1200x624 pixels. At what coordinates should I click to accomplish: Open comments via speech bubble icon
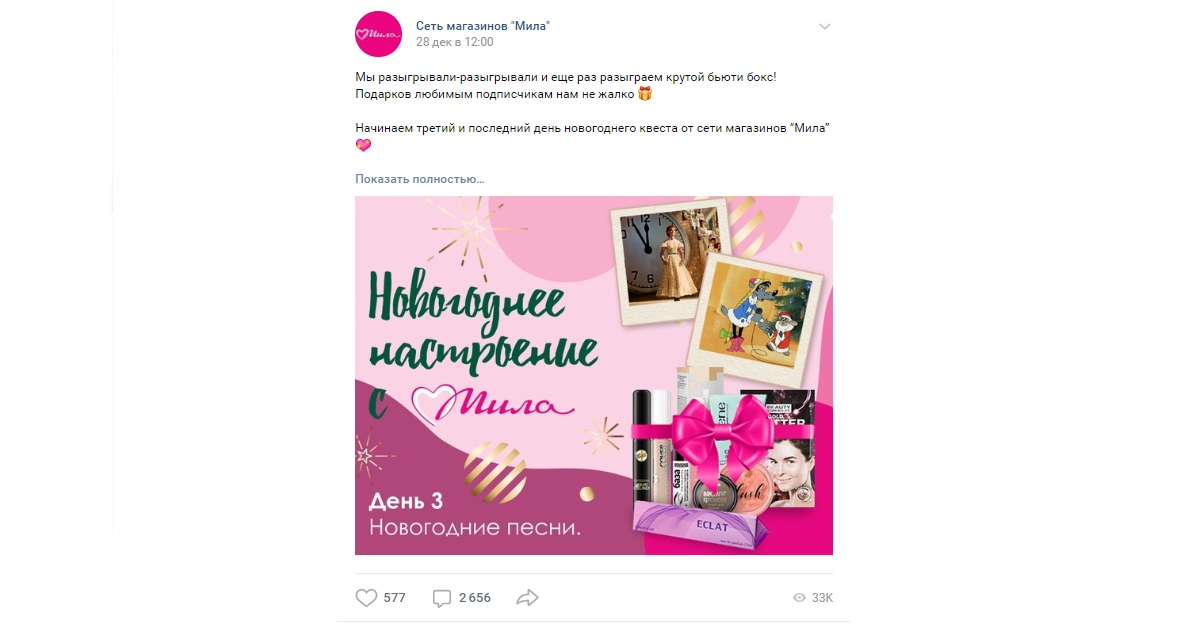tap(442, 598)
